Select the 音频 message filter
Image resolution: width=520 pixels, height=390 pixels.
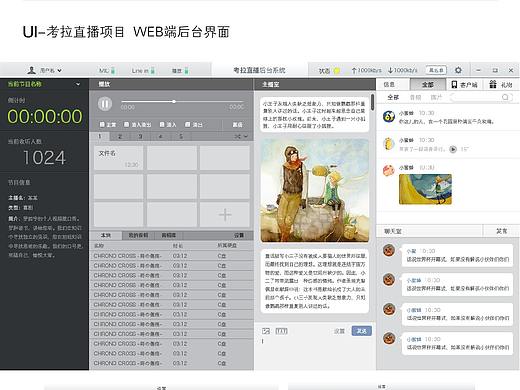click(x=415, y=97)
